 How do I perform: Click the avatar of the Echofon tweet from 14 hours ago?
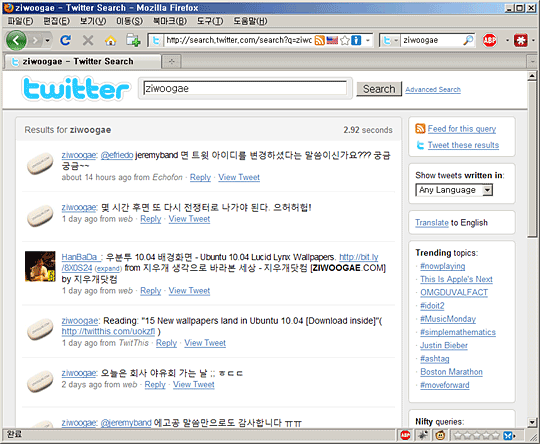click(40, 164)
